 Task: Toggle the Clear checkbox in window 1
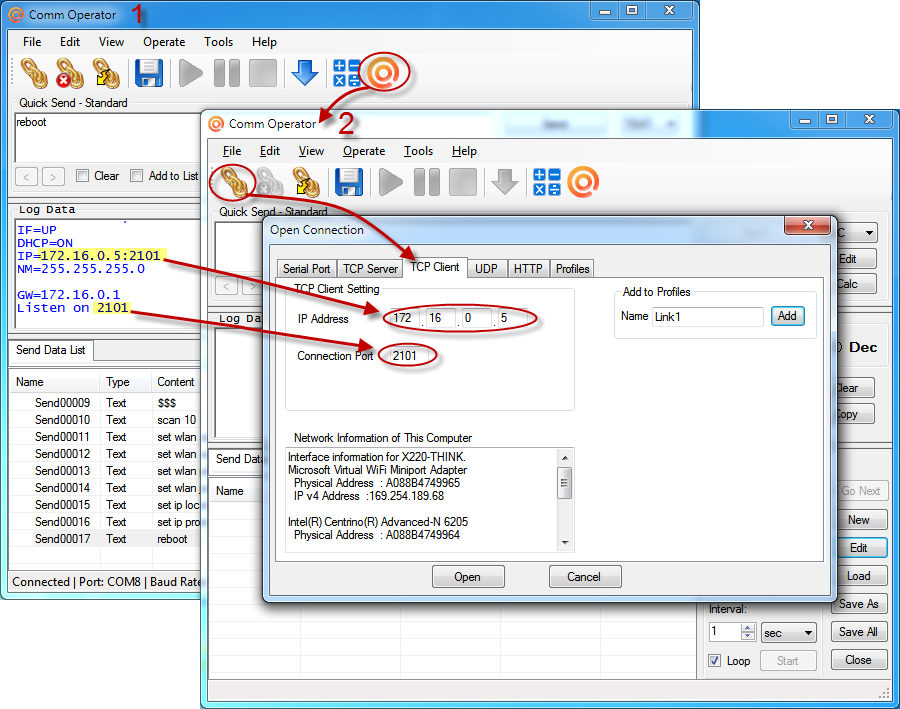pos(82,176)
